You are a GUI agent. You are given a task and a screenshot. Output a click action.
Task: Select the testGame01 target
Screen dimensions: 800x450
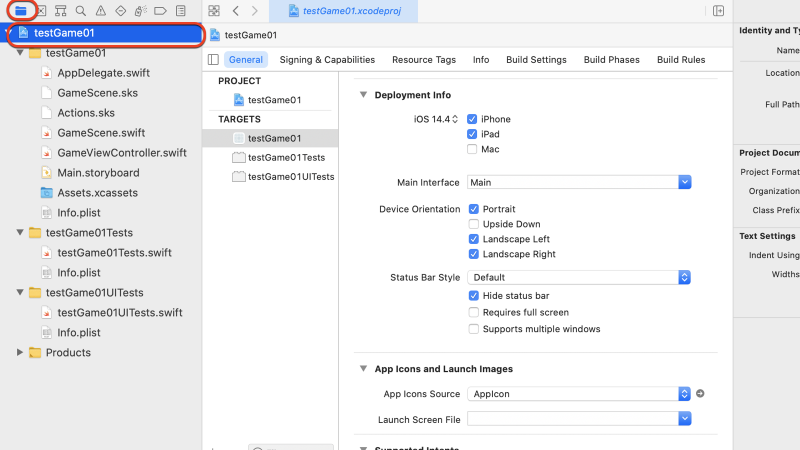pos(270,138)
